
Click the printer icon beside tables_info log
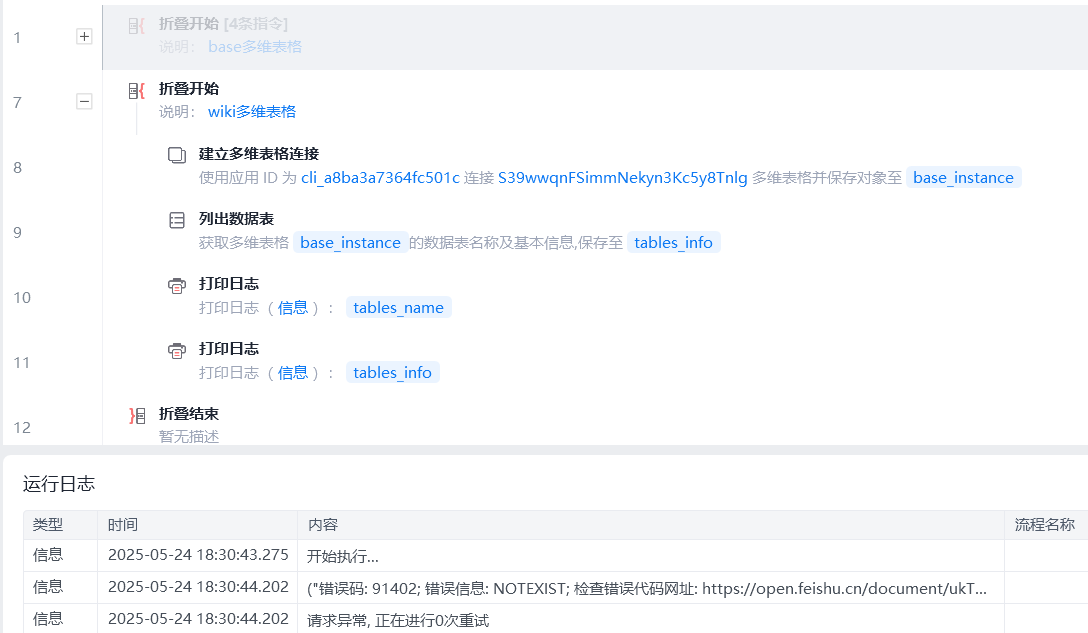pyautogui.click(x=177, y=350)
